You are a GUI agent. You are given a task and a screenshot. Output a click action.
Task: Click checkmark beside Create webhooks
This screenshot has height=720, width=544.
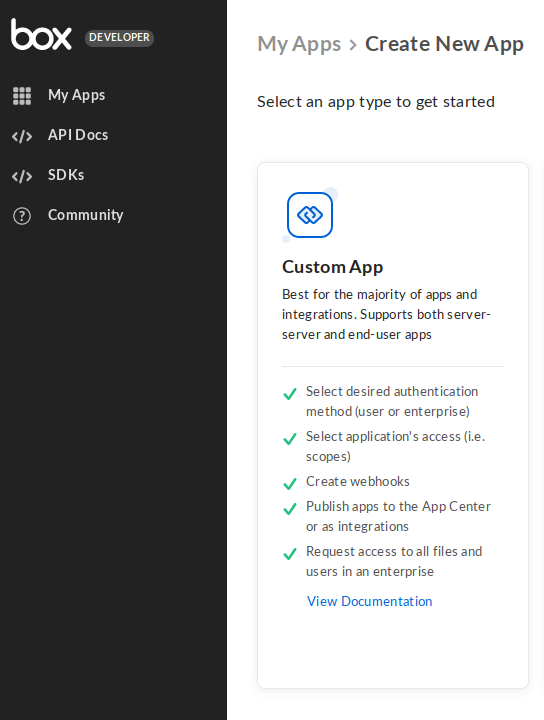(x=290, y=484)
